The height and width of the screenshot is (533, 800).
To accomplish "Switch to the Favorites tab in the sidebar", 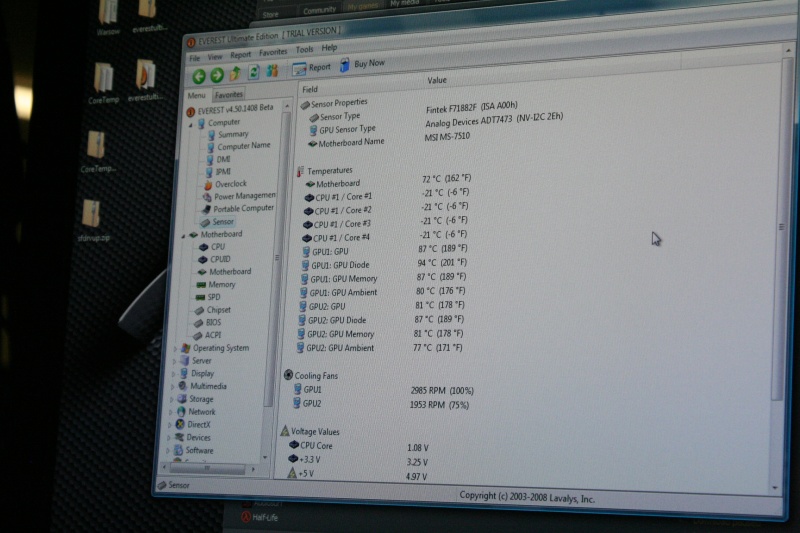I will tap(229, 94).
